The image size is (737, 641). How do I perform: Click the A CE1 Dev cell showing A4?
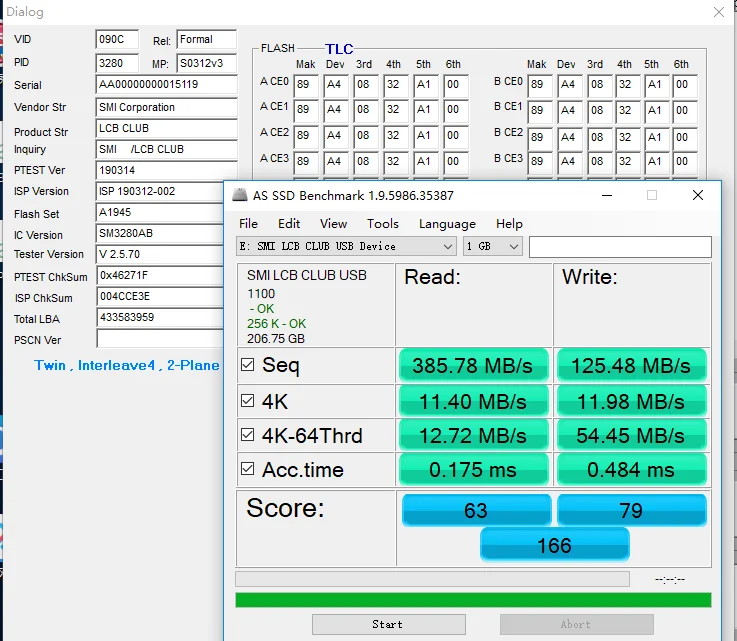(x=336, y=110)
